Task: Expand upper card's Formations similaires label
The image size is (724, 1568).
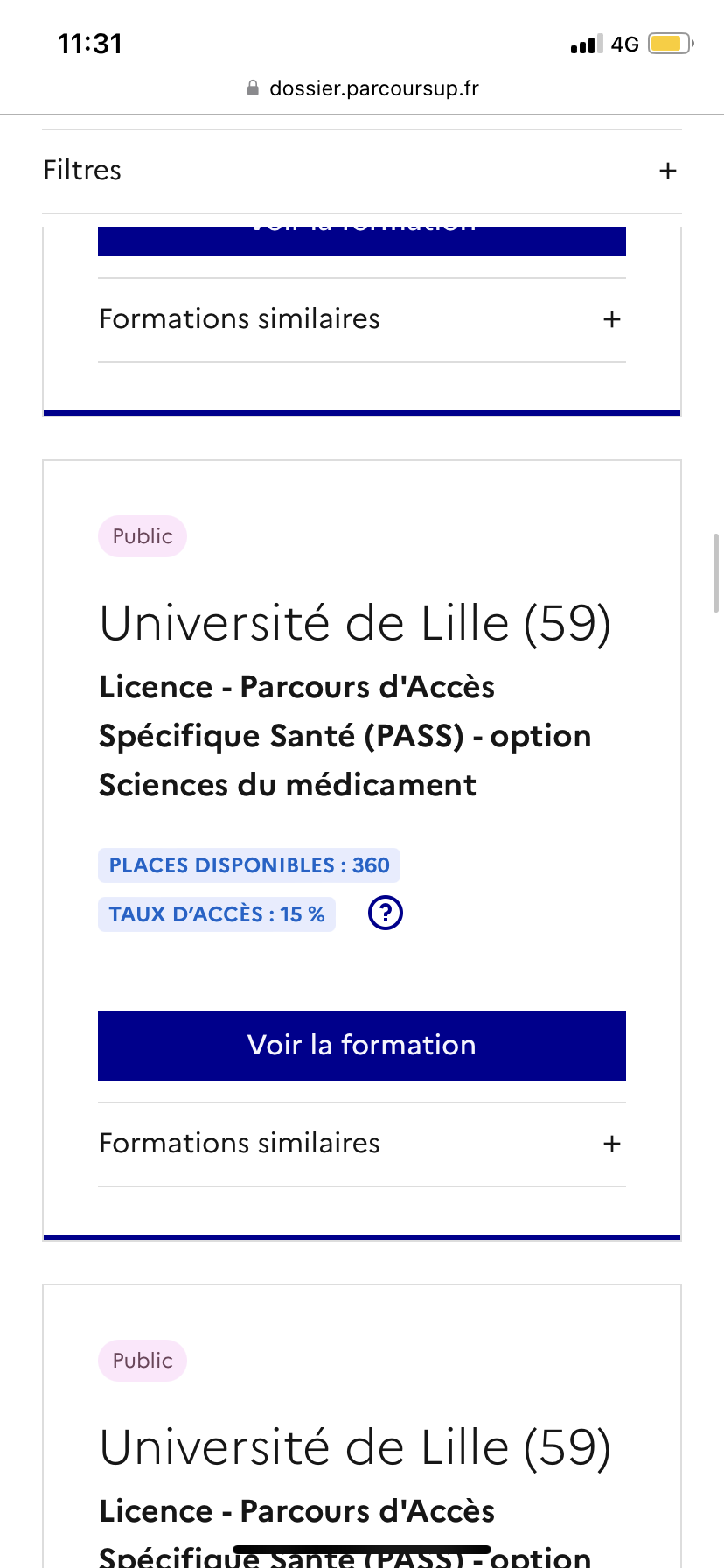Action: (240, 319)
